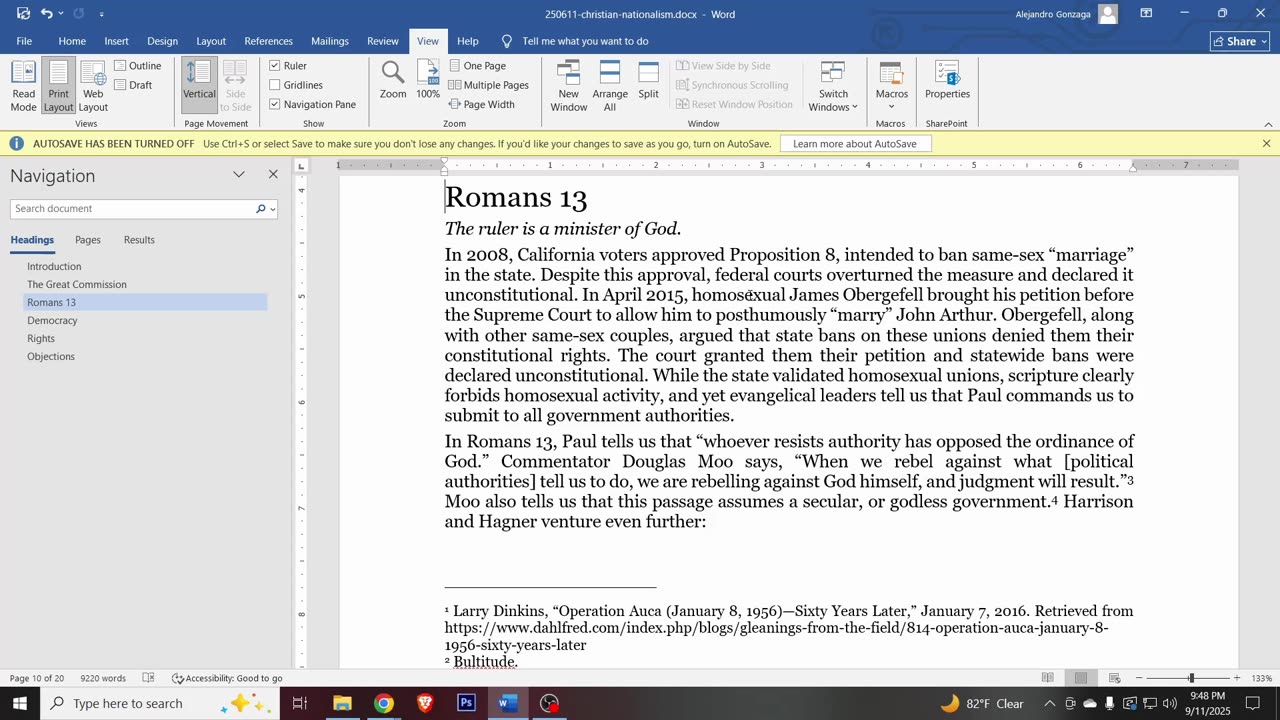This screenshot has width=1280, height=720.
Task: Open the search options dropdown arrow
Action: click(272, 209)
